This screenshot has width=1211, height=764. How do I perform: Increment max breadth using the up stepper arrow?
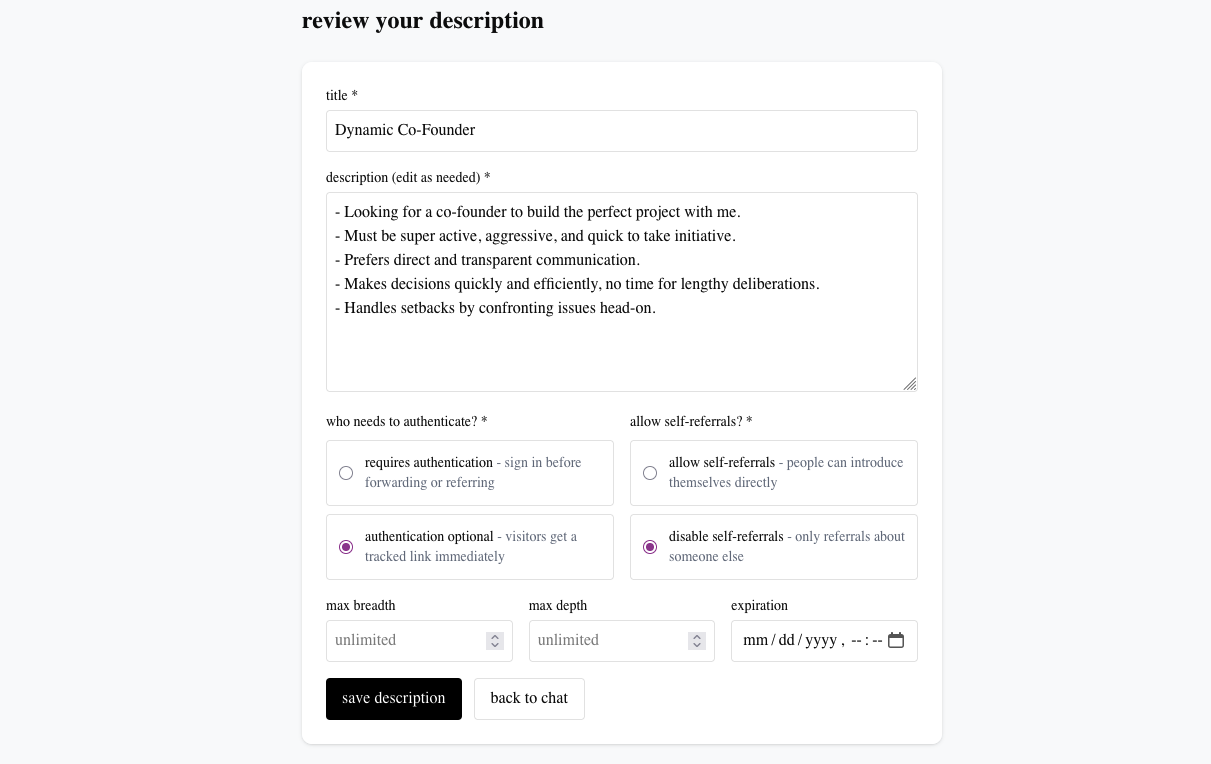[495, 636]
